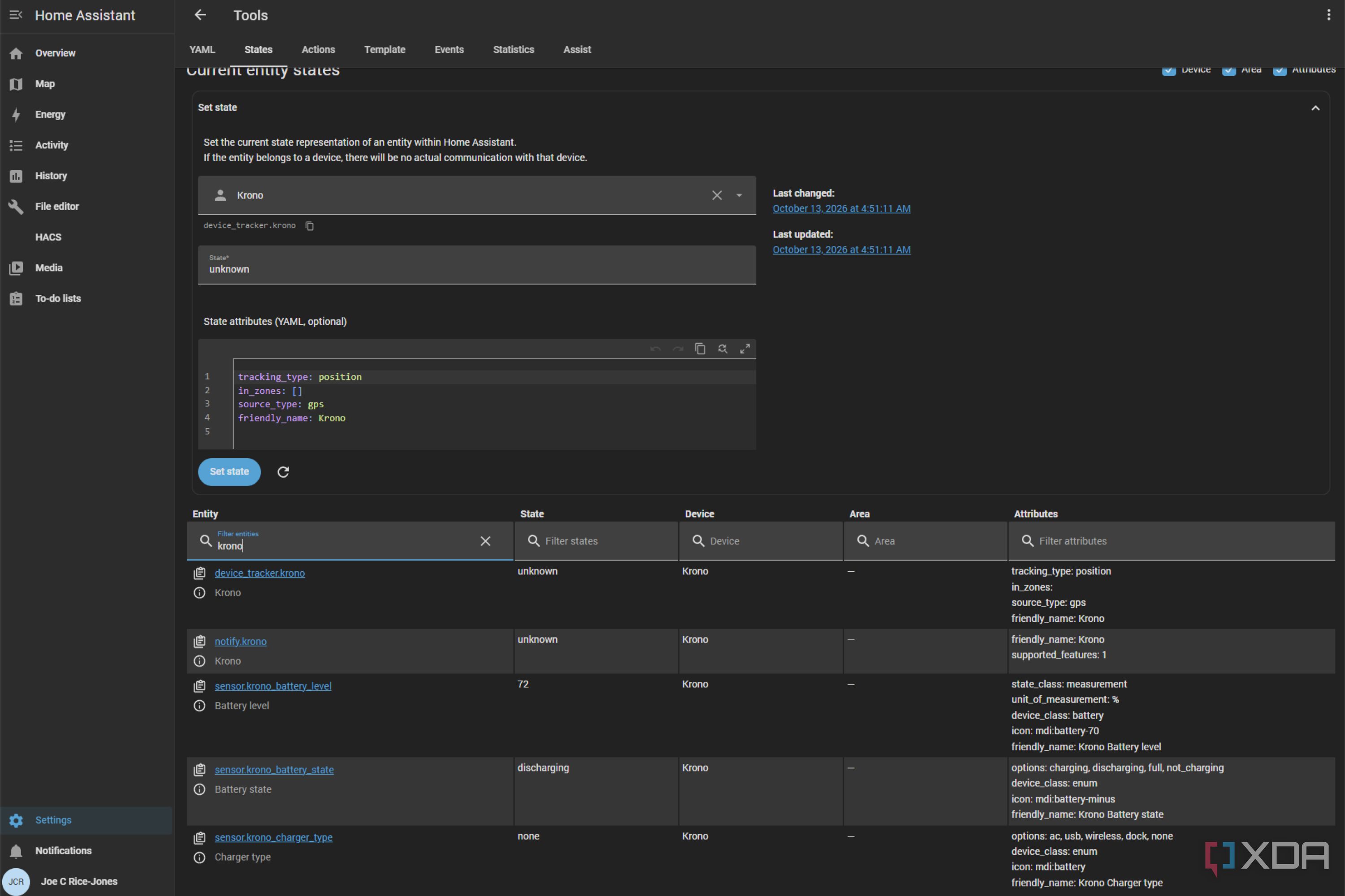Refresh entity state icon
Viewport: 1345px width, 896px height.
tap(283, 472)
